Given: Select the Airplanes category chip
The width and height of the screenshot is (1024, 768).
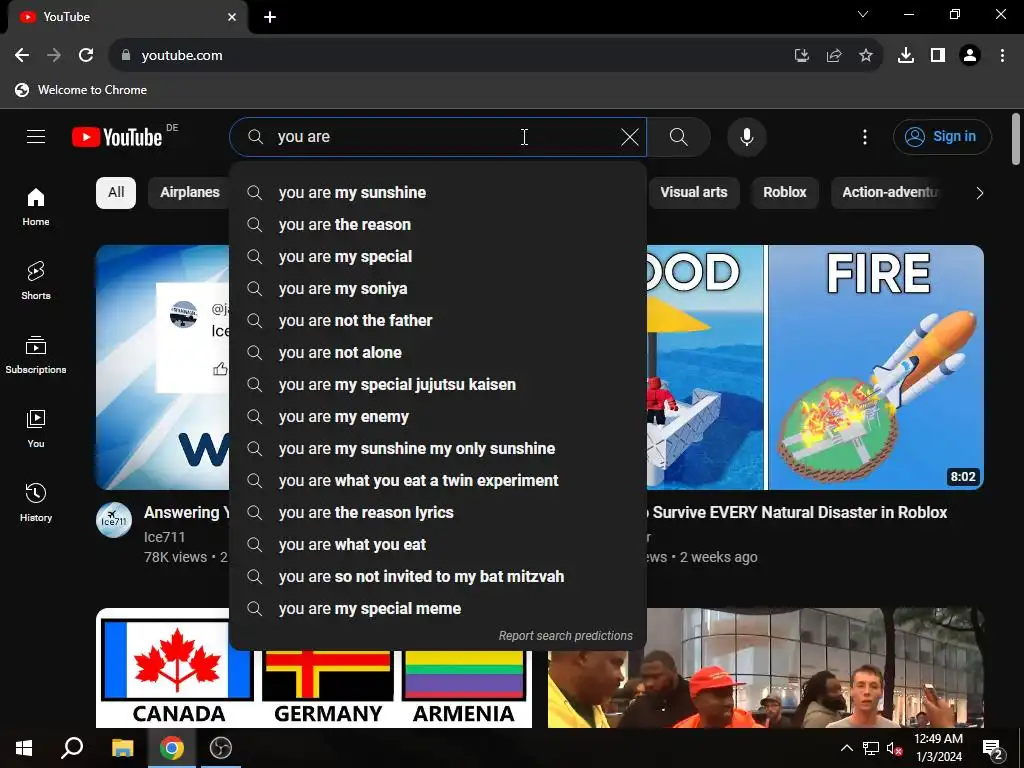Looking at the screenshot, I should click(x=190, y=193).
